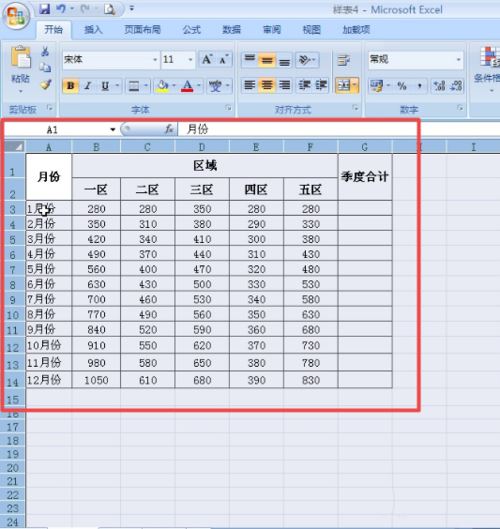Toggle center text alignment
Screen dimensions: 500x529
click(x=267, y=85)
